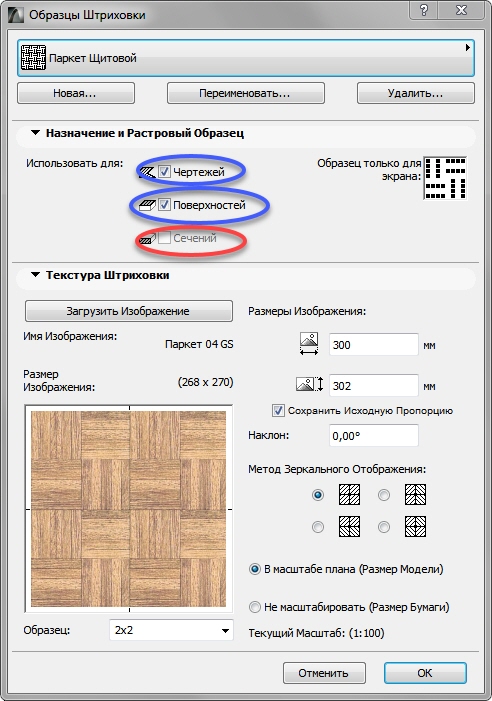Collapse the Текстура Штриховки section

point(35,275)
